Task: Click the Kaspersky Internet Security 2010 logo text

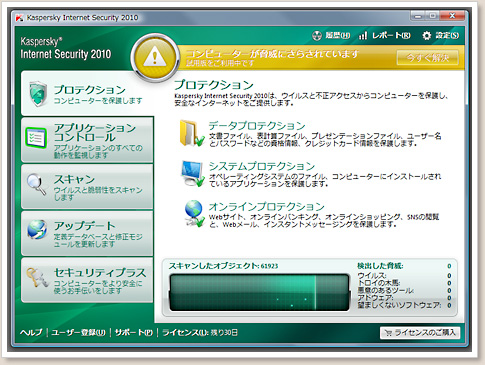Action: [x=65, y=48]
